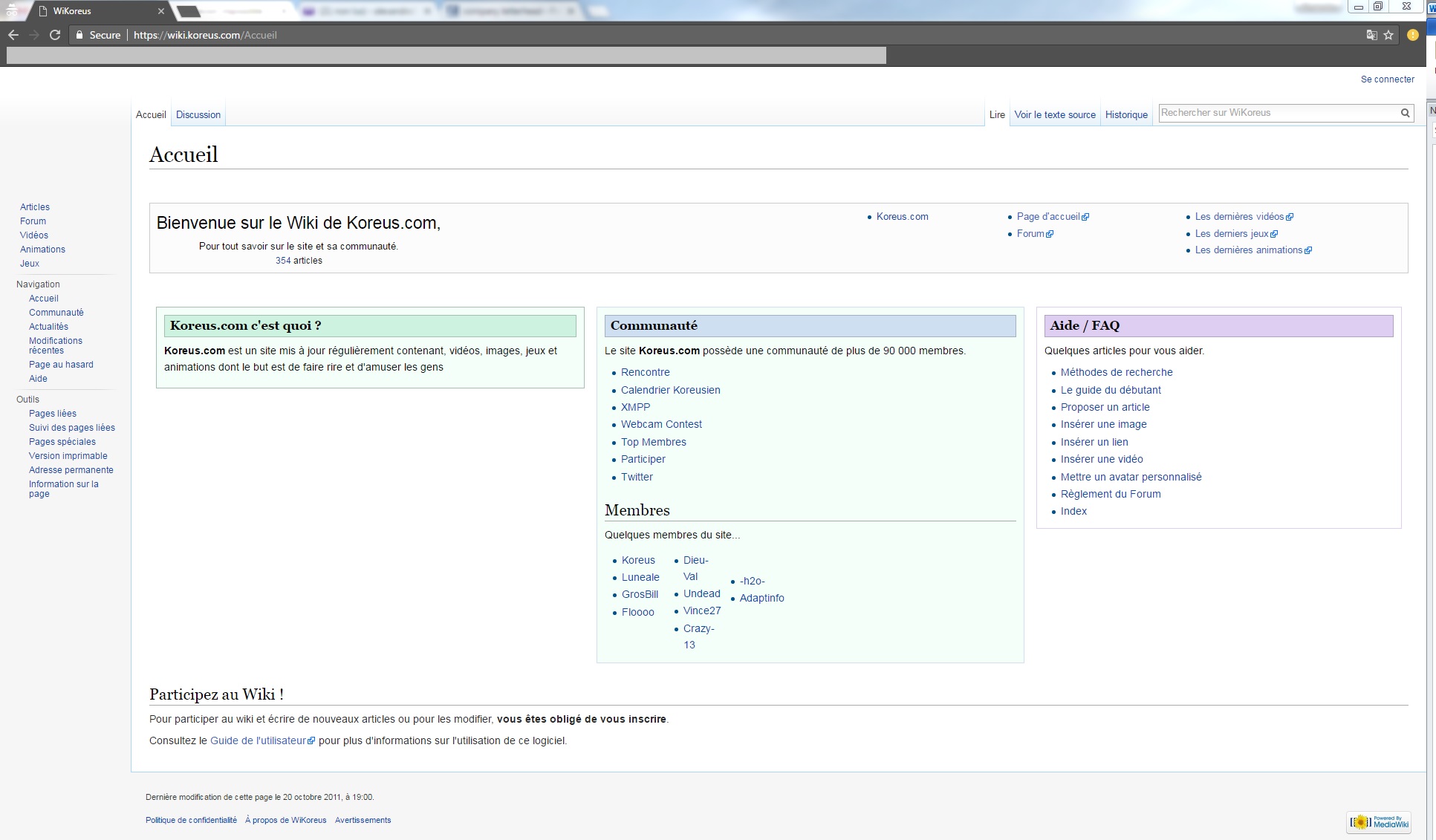Open the Calendrier Koreusien link
The width and height of the screenshot is (1436, 840).
click(670, 390)
